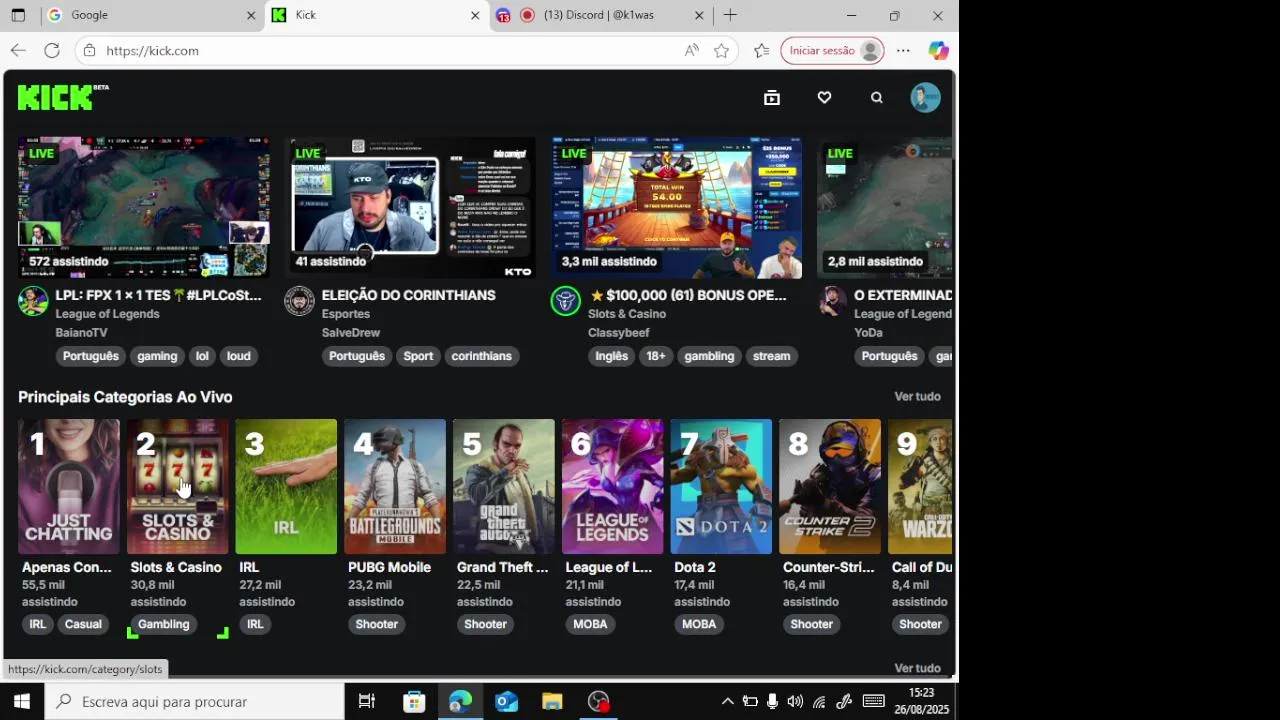This screenshot has width=1280, height=720.
Task: Open the Dota 2 category card
Action: click(x=721, y=486)
